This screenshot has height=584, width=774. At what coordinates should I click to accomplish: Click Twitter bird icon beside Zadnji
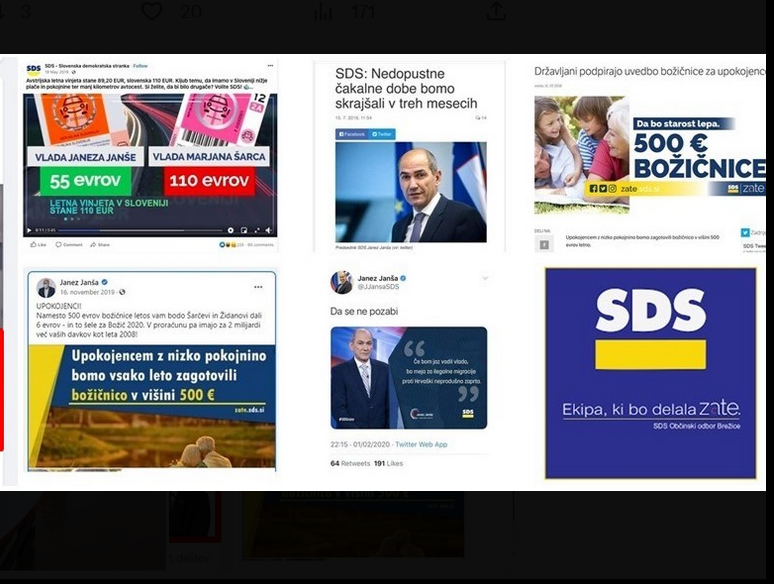point(744,233)
